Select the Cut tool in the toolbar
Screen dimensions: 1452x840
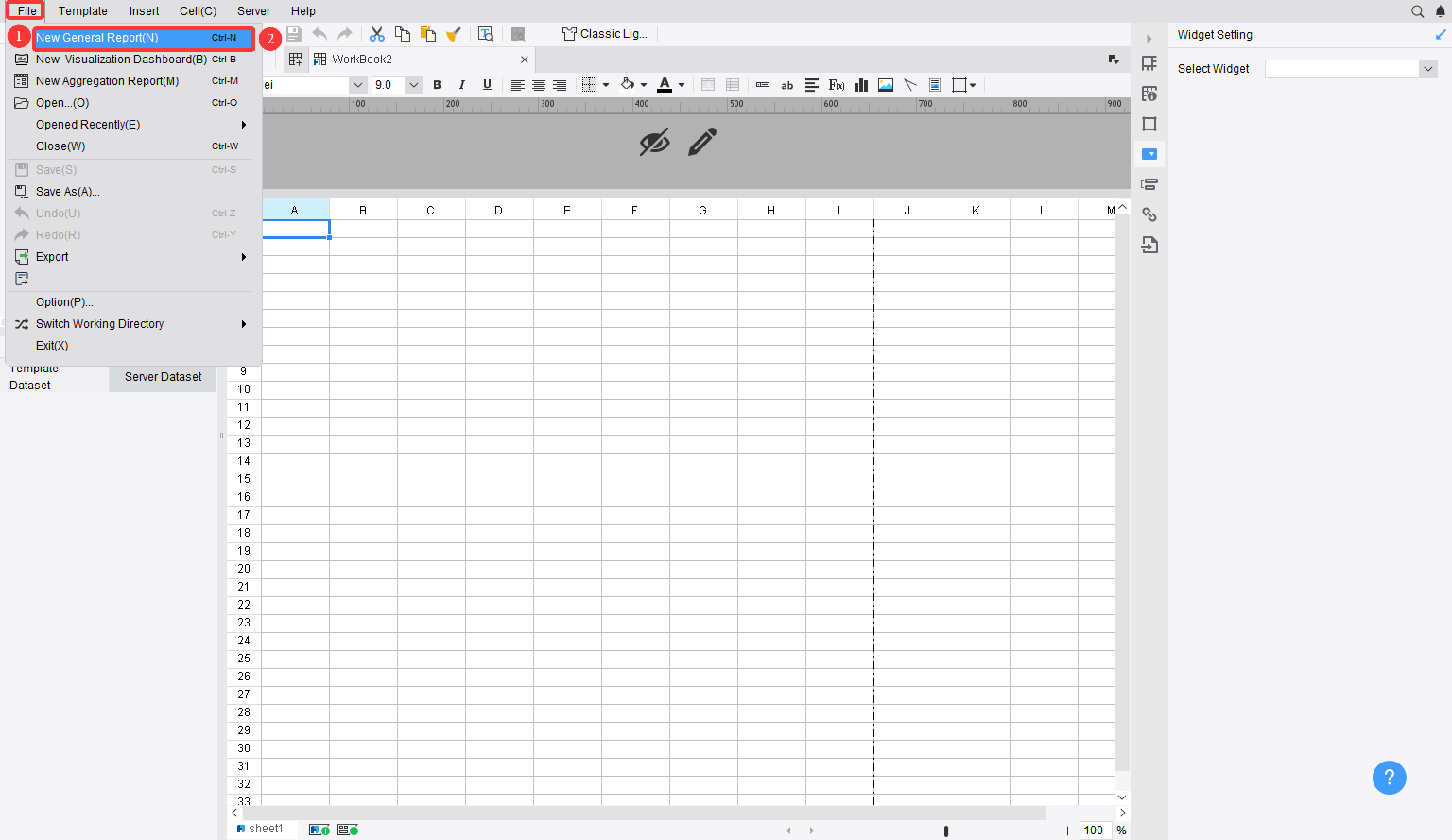click(377, 34)
